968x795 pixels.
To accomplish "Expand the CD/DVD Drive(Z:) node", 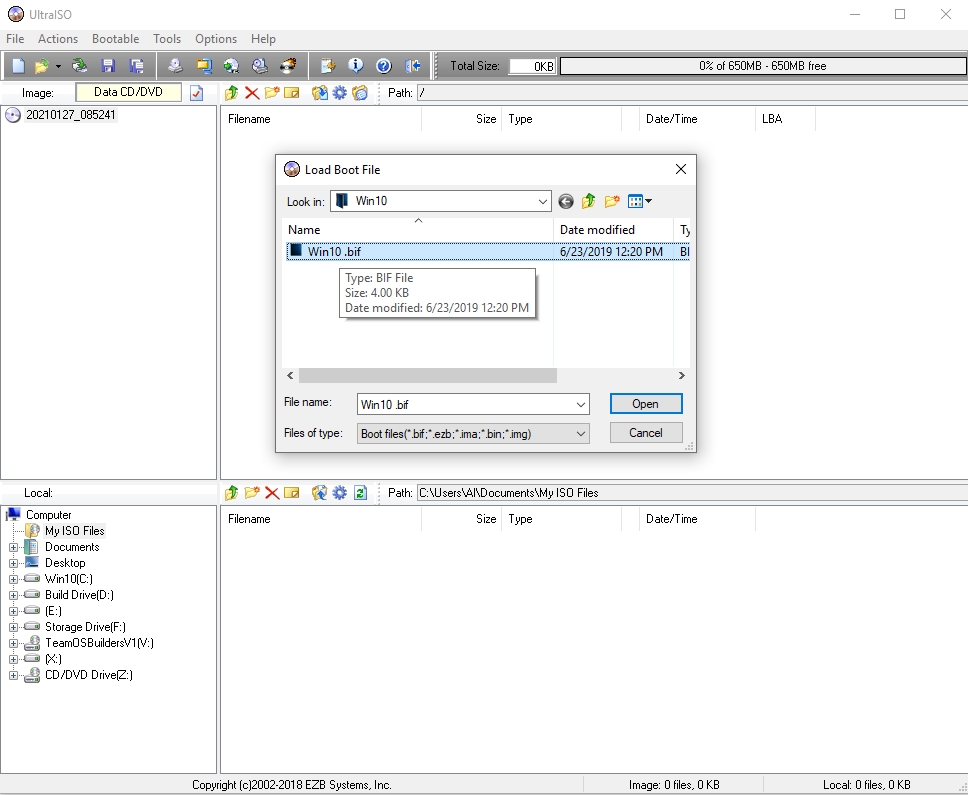I will (x=14, y=676).
